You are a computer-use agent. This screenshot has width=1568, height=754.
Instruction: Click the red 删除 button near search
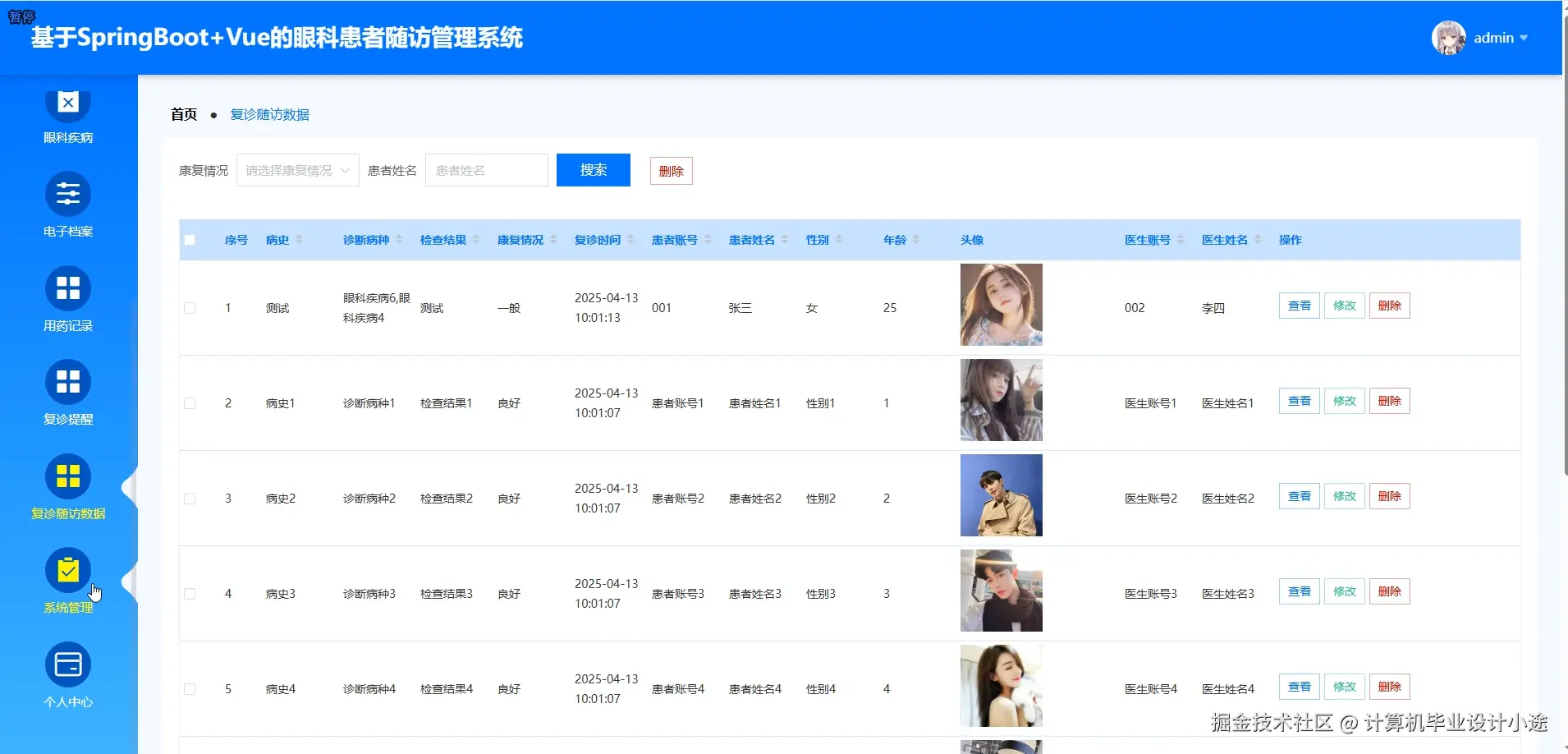[x=671, y=170]
